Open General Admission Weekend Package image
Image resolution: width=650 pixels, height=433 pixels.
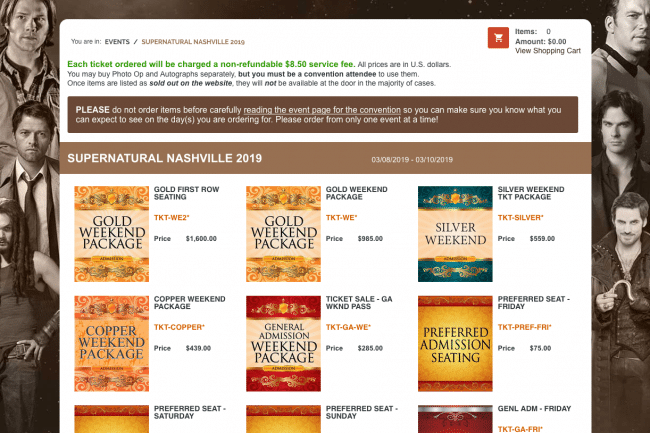[x=283, y=342]
